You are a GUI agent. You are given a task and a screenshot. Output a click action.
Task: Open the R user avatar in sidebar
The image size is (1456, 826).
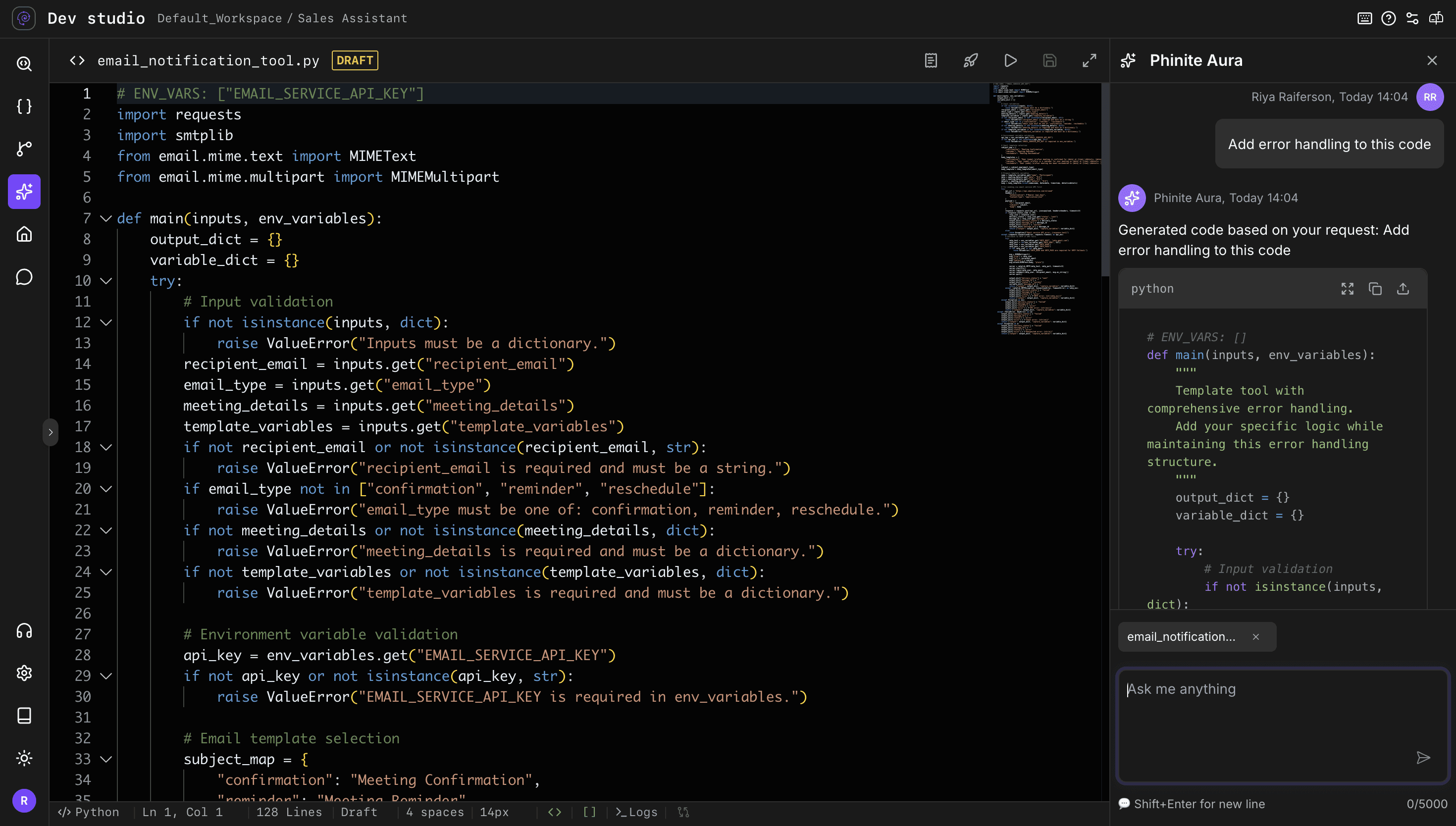coord(24,801)
